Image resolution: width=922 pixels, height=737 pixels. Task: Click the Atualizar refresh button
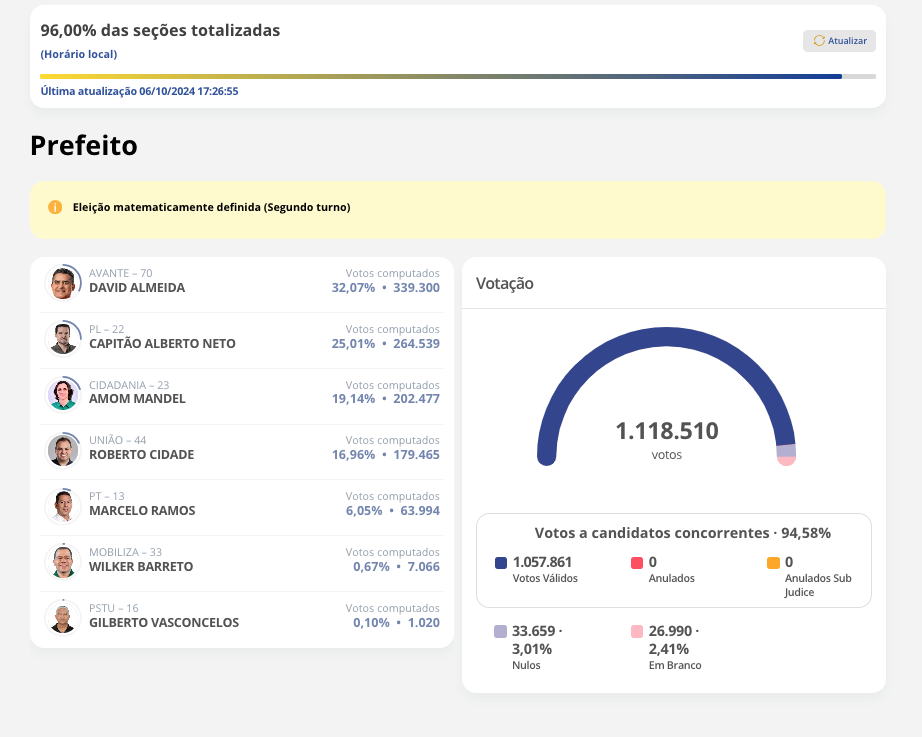(839, 41)
